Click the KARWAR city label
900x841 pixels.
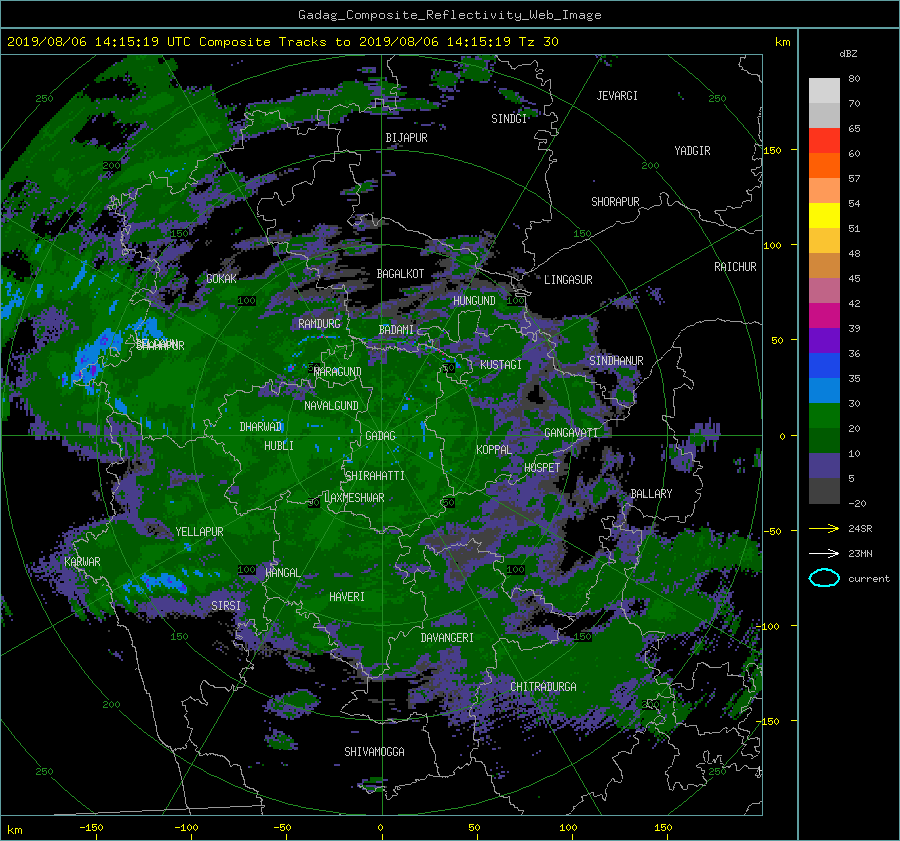pyautogui.click(x=82, y=562)
